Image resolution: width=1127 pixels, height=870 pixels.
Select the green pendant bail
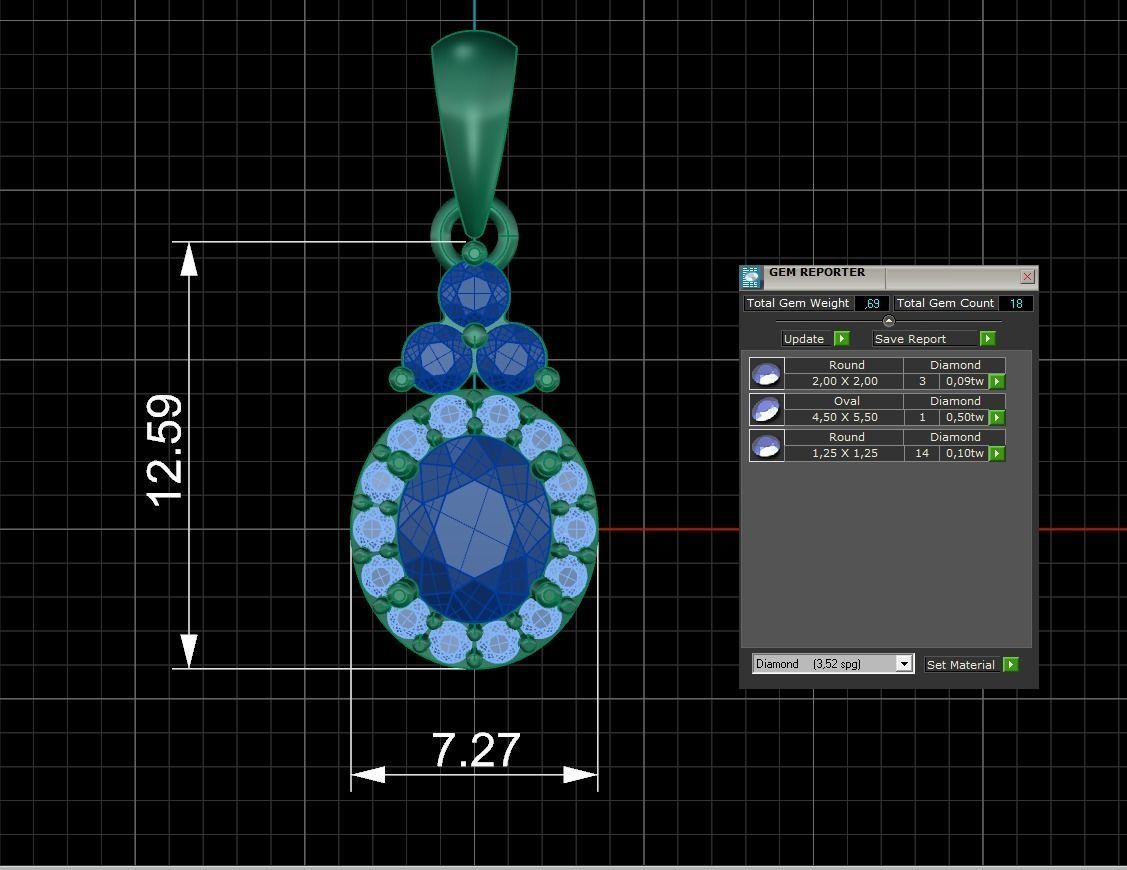(x=474, y=134)
